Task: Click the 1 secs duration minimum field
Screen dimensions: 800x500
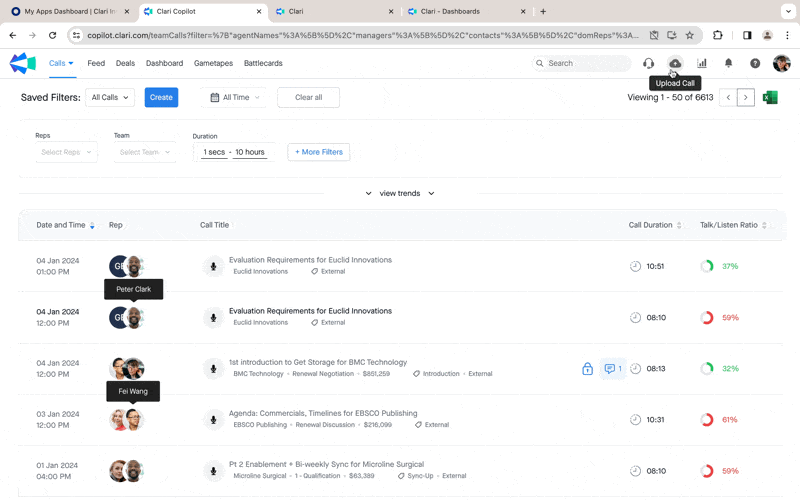Action: [214, 152]
